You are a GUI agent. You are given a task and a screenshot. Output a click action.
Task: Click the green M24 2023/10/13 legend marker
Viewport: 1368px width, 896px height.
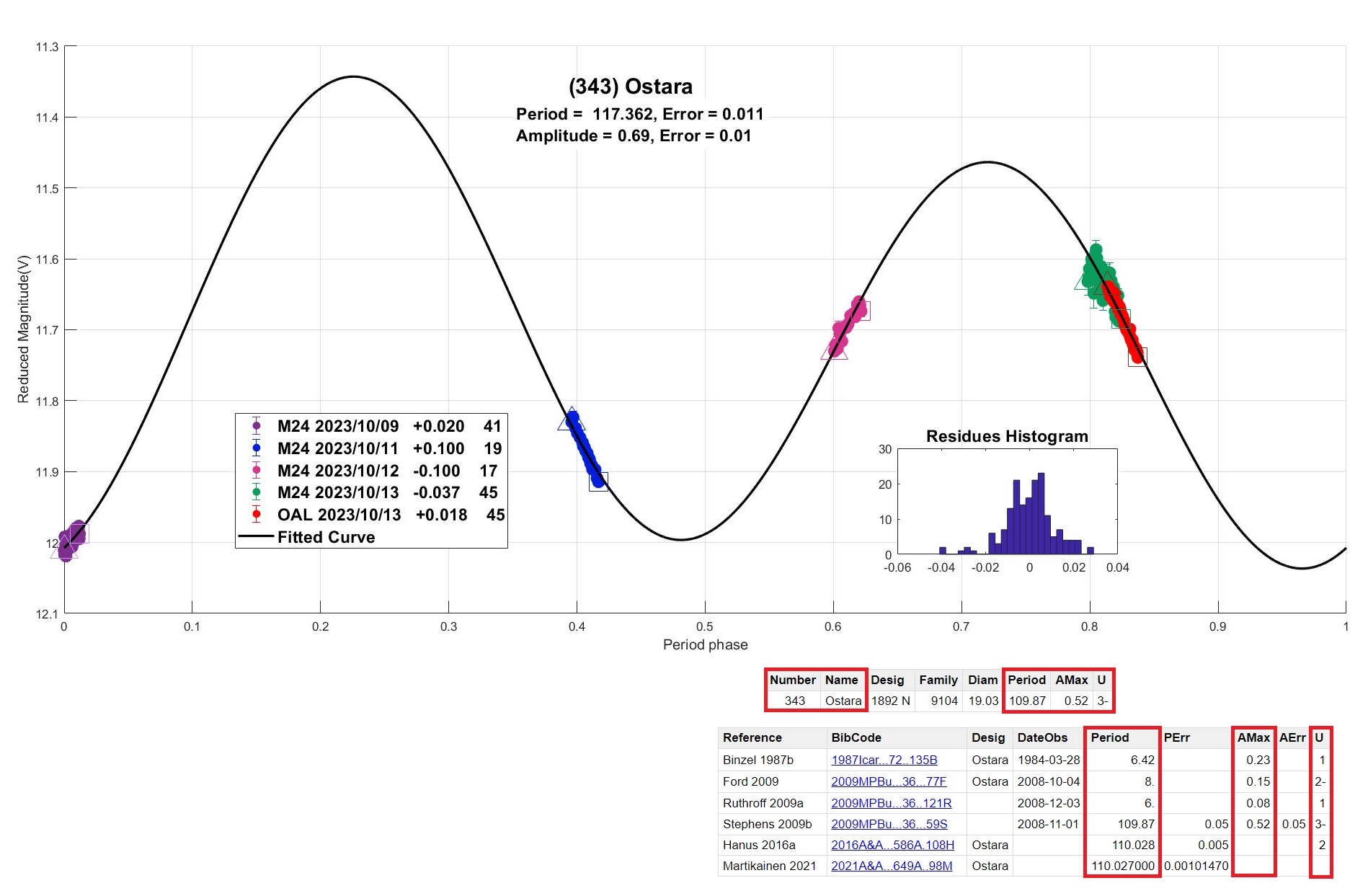tap(256, 492)
